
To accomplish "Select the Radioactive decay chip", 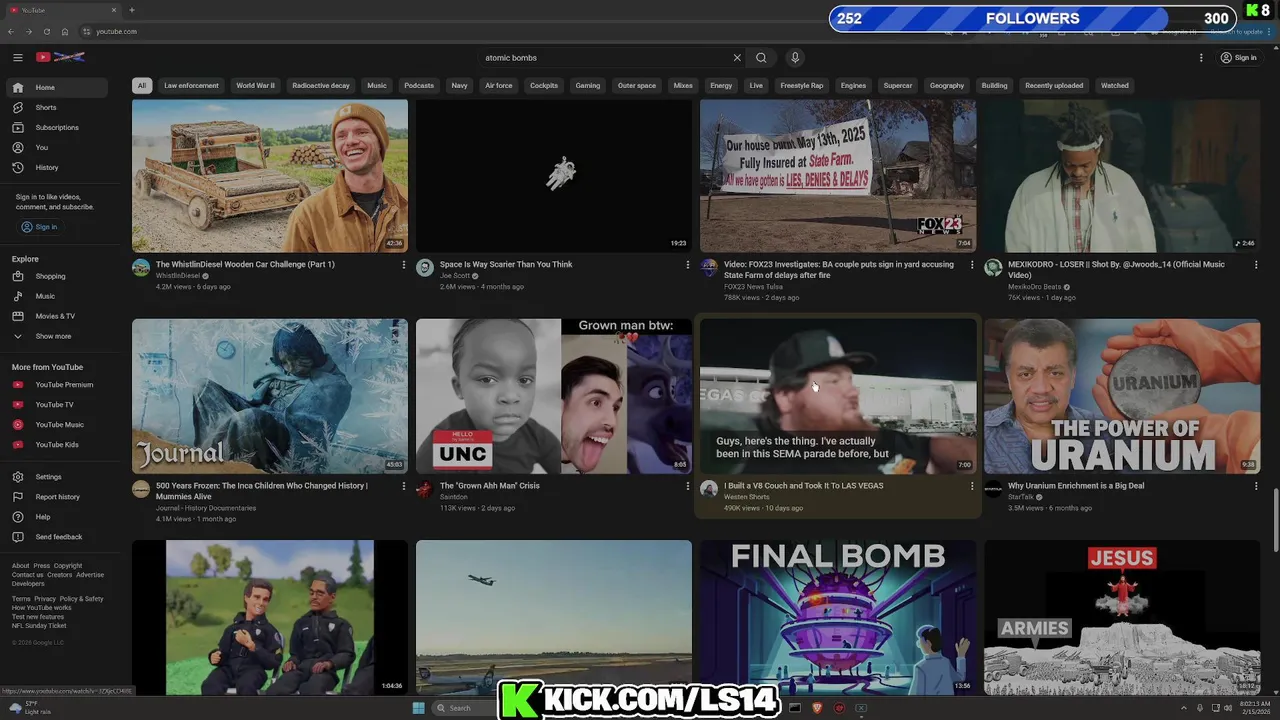I will click(x=321, y=85).
